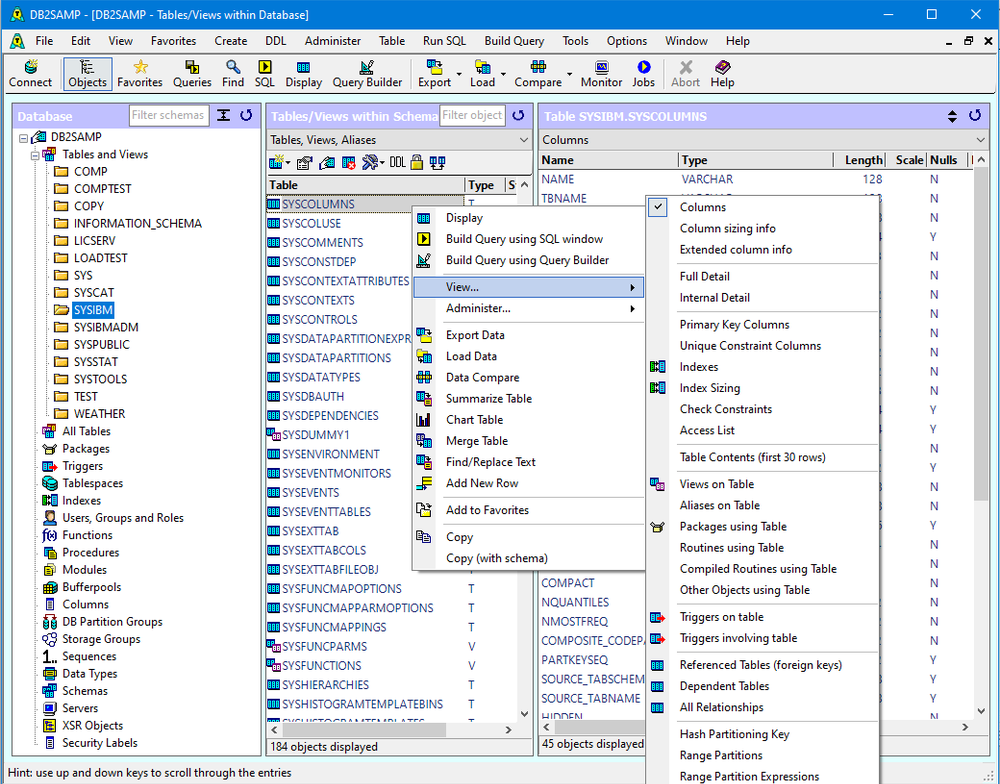Click the table relationships icon after padlock
The image size is (1000, 784).
437,163
